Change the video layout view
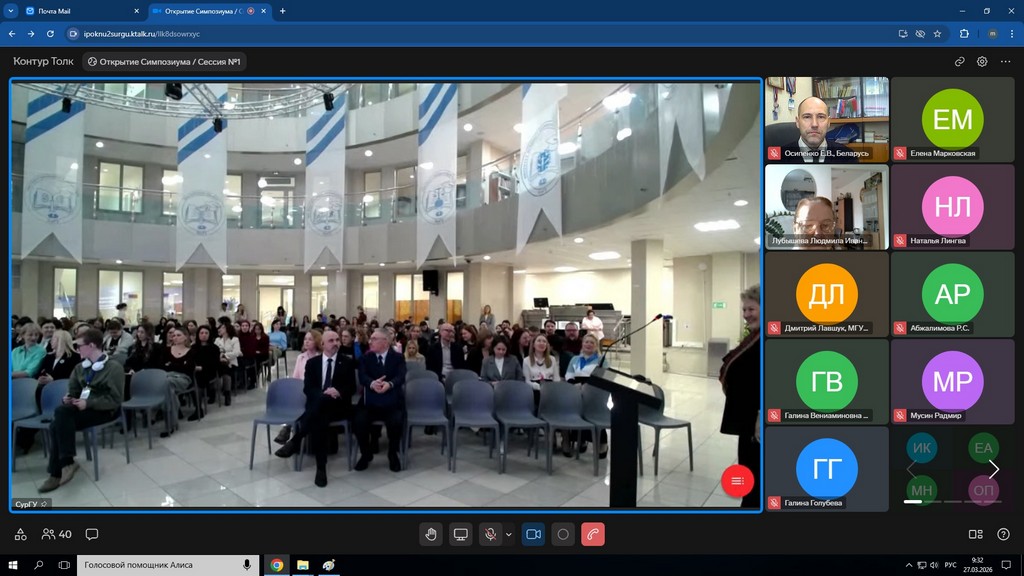Screen dimensions: 1024x576 click(976, 534)
